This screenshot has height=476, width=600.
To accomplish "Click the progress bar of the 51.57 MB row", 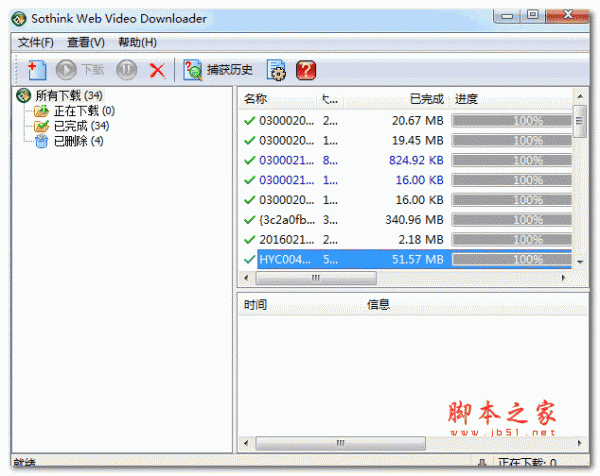I will (512, 260).
